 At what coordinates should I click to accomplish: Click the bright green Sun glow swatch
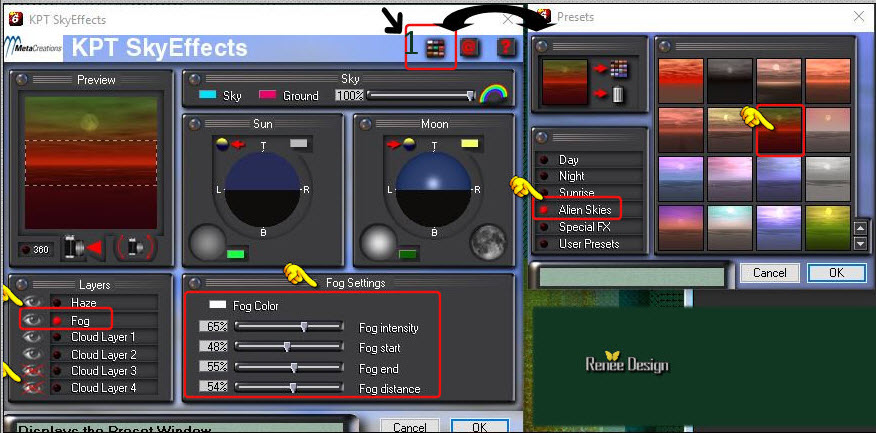[236, 254]
